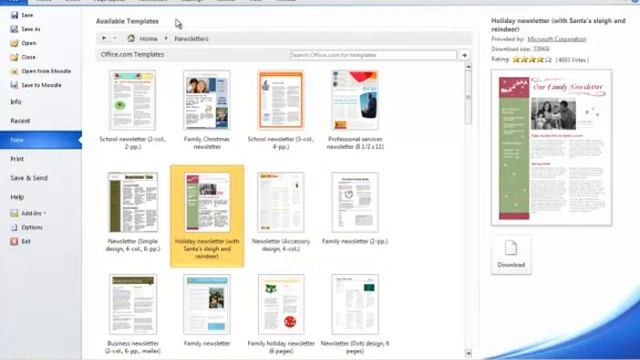Viewport: 640px width, 360px height.
Task: Select School newsletter (3-col, 4-pp.) template
Action: click(x=280, y=110)
